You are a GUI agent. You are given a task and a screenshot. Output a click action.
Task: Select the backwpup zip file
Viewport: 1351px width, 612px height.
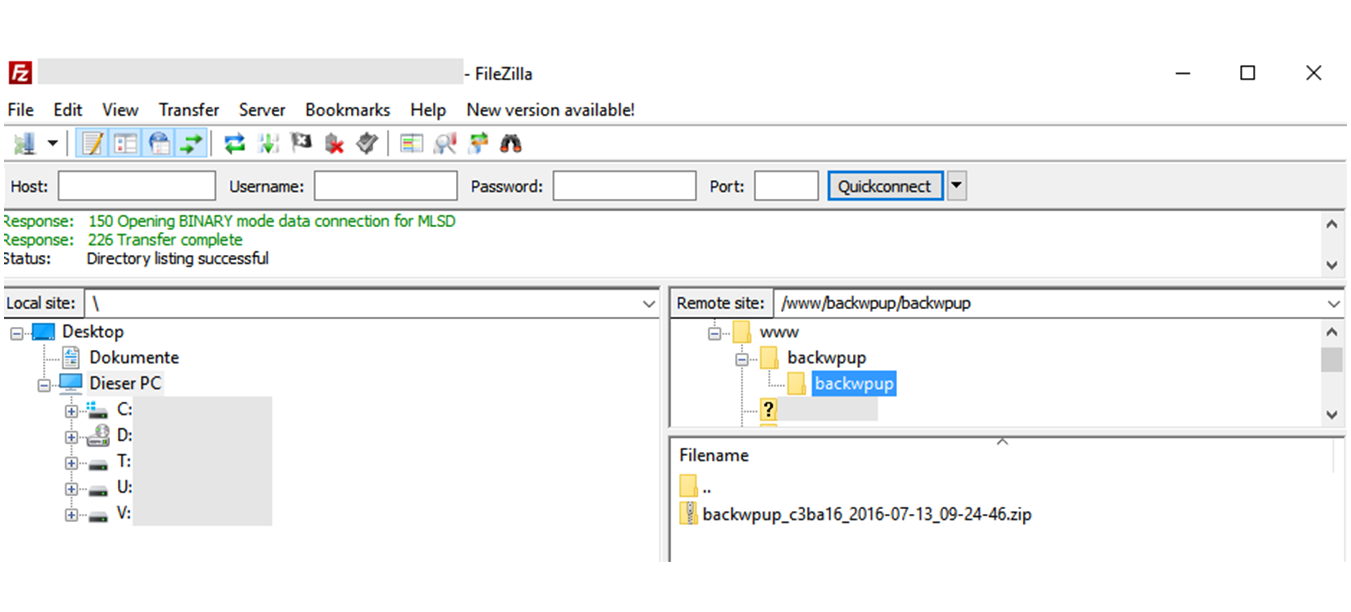[x=865, y=513]
